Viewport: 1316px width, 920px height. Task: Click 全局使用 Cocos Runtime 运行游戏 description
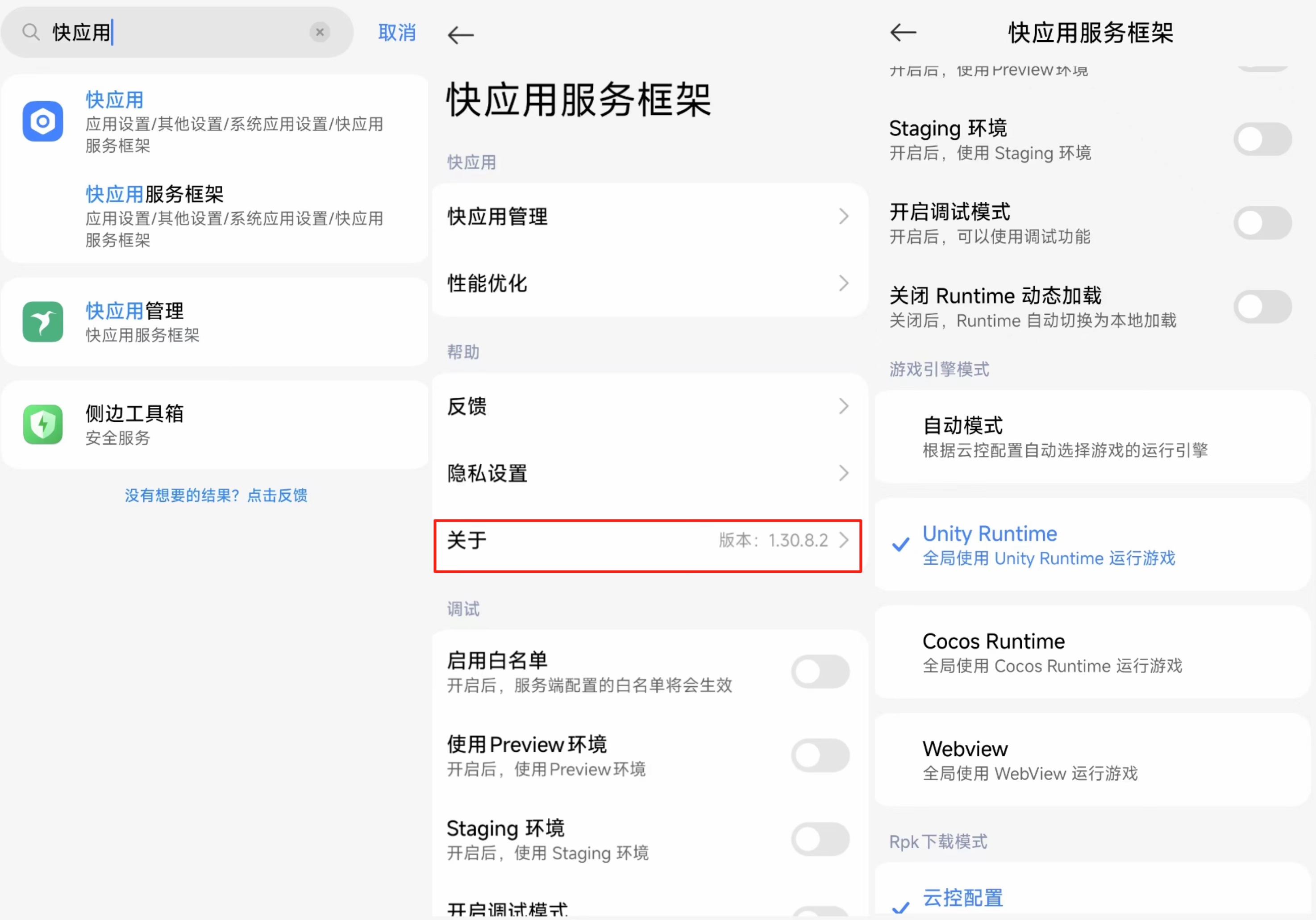point(1052,666)
